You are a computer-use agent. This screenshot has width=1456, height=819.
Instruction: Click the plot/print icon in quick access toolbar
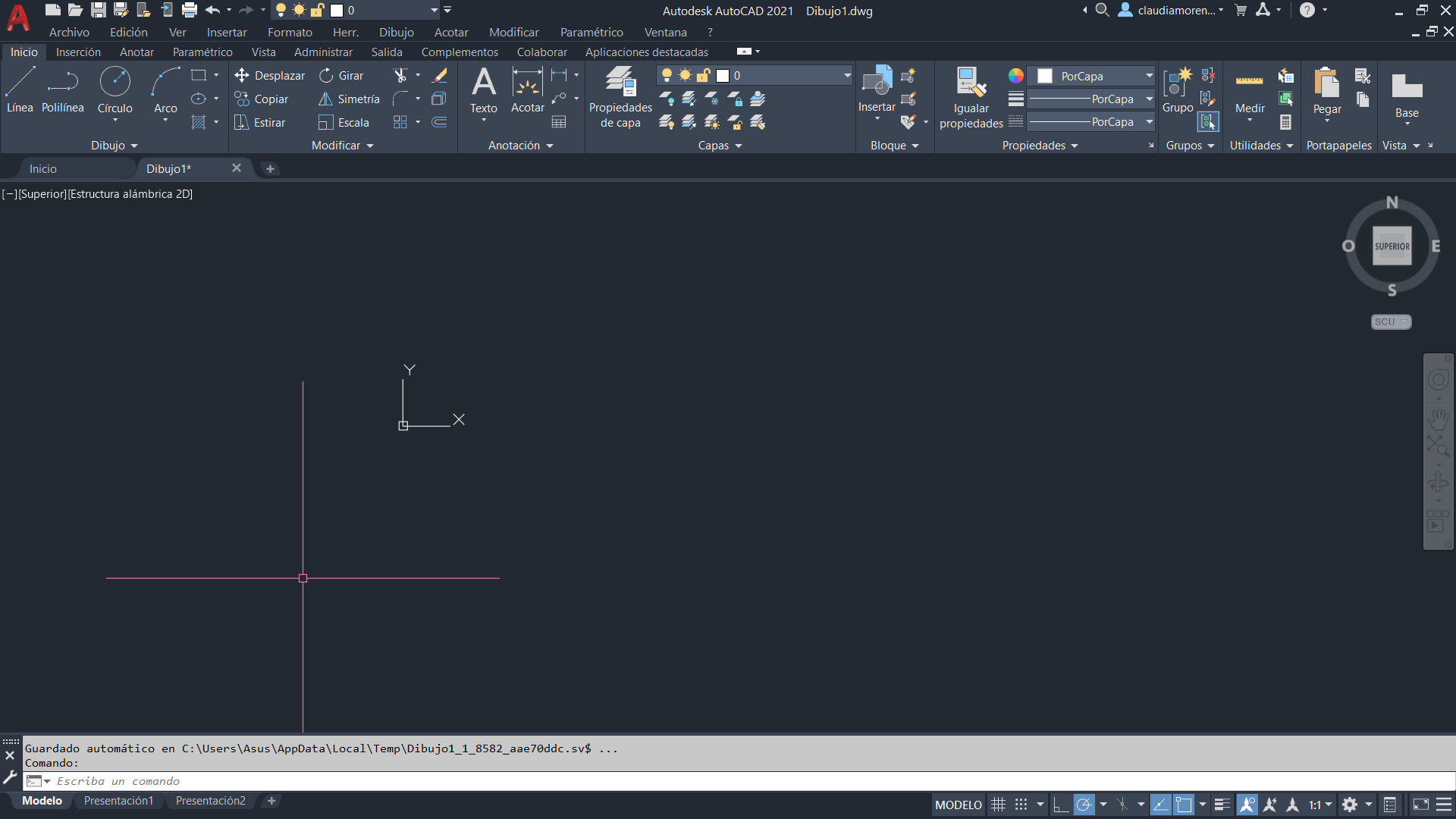pyautogui.click(x=190, y=10)
